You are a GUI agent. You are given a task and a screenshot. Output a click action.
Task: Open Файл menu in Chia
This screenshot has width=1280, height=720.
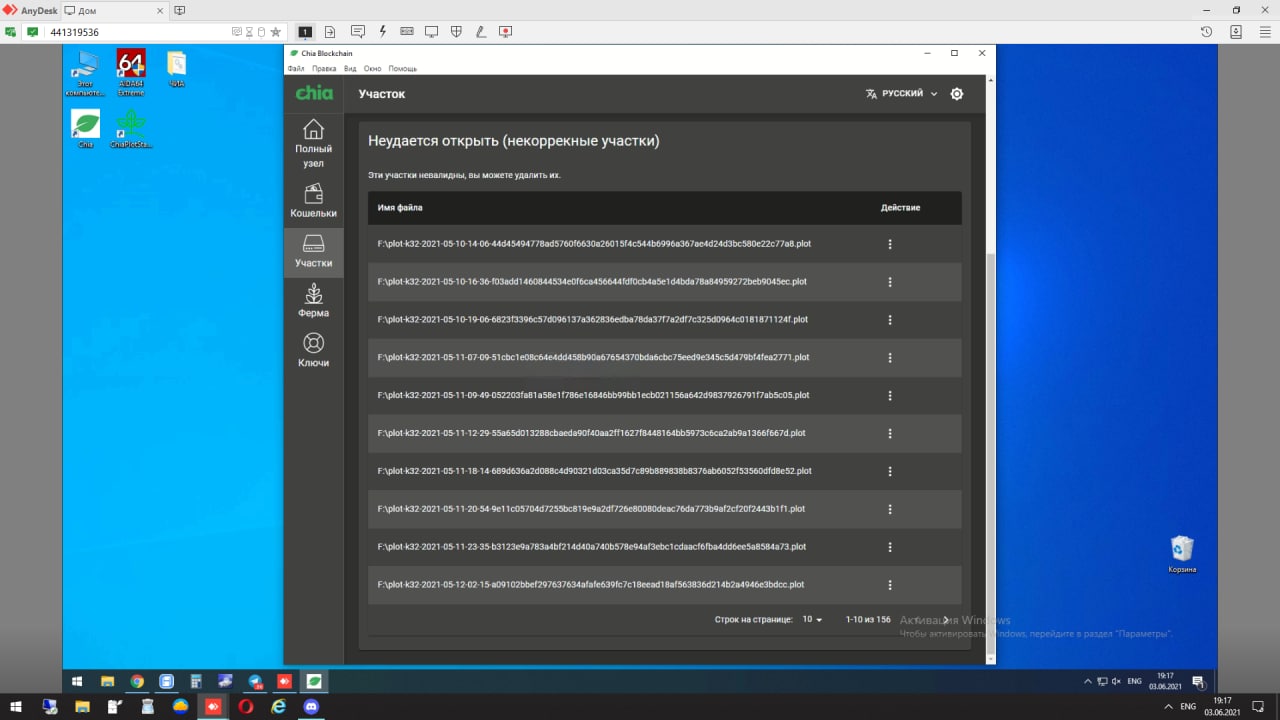pos(296,68)
